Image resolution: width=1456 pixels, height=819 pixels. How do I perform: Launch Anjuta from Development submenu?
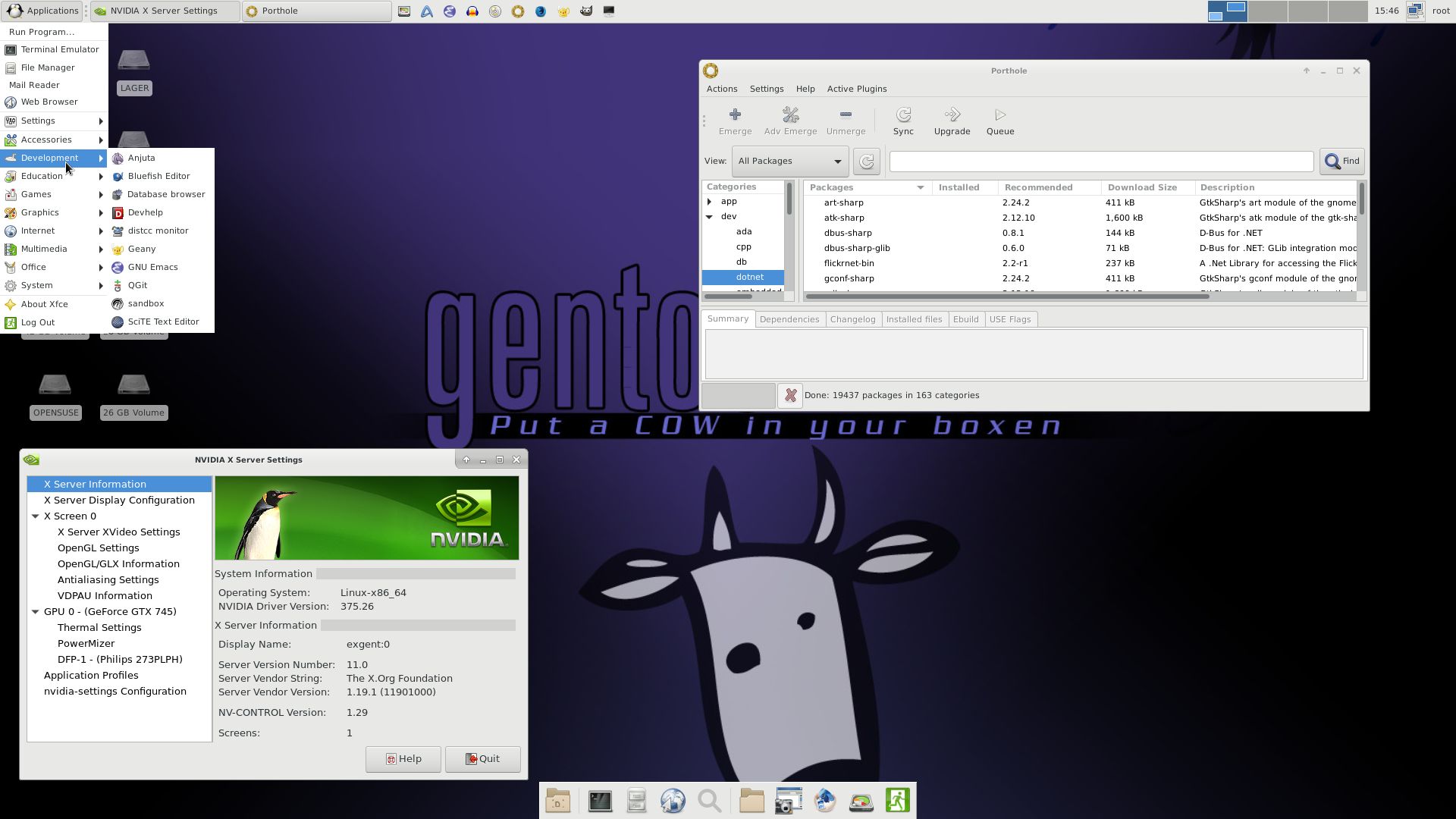pos(161,158)
